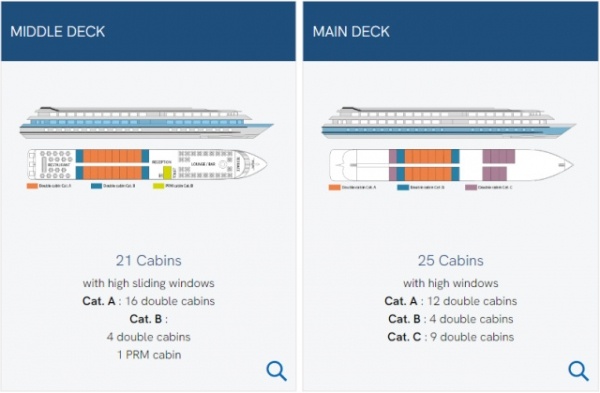This screenshot has height=393, width=600.
Task: Click the restaurant area on the Middle Deck plan
Action: [x=52, y=165]
